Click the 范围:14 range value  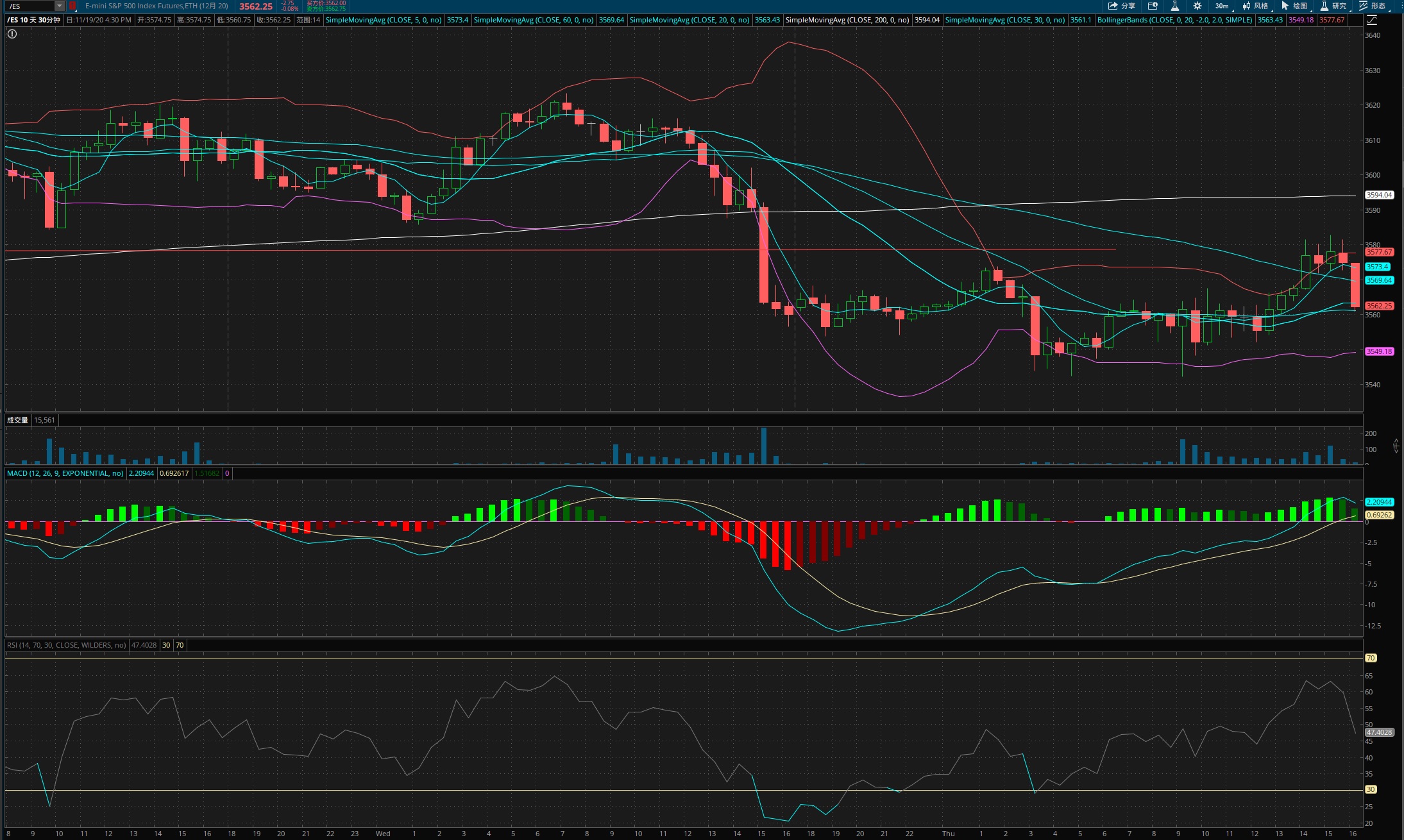coord(308,20)
